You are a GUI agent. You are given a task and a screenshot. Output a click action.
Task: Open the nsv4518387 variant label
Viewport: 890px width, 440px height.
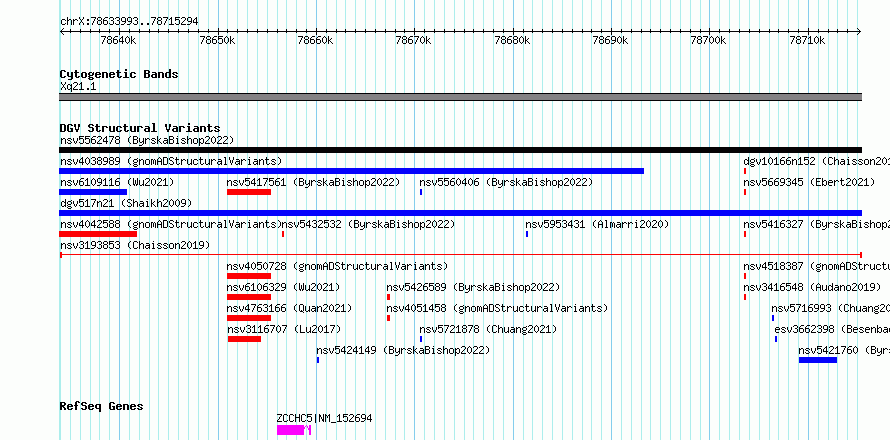tap(817, 266)
